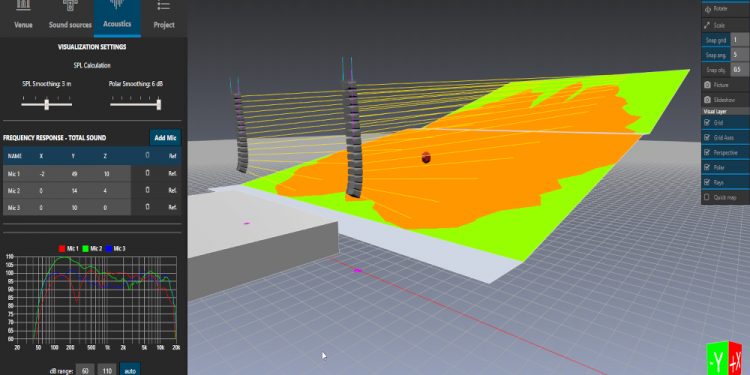Toggle the Perspective checkbox
The image size is (750, 375).
coord(707,152)
